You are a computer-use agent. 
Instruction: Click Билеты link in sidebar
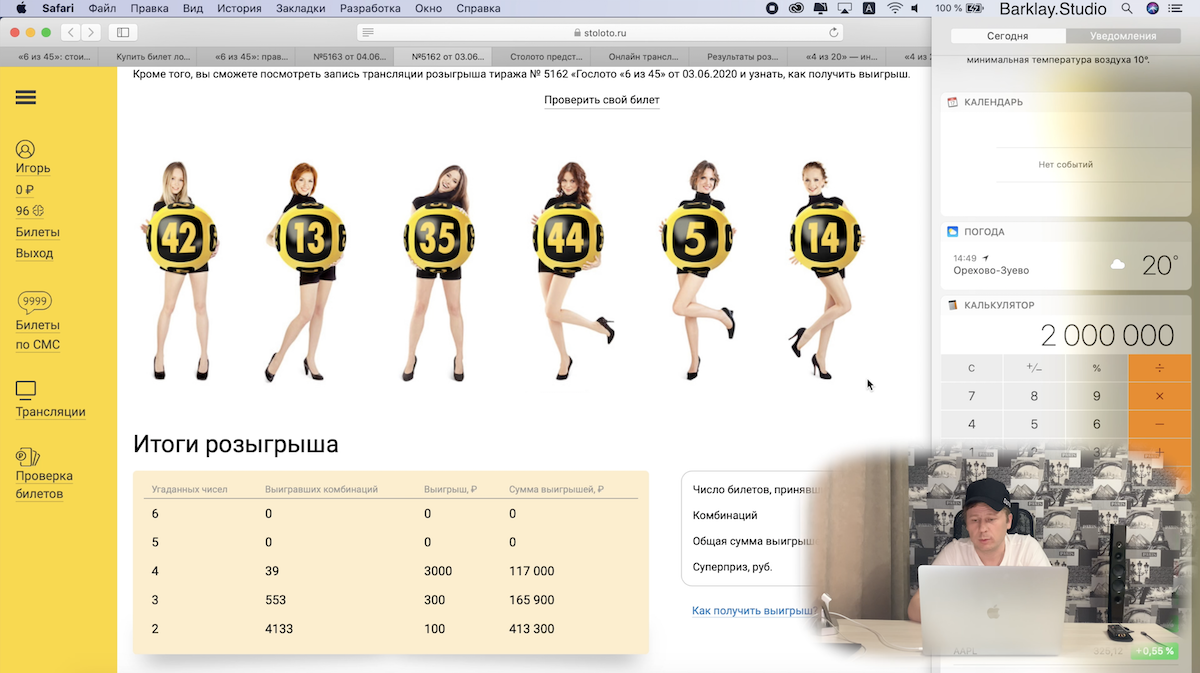point(38,232)
